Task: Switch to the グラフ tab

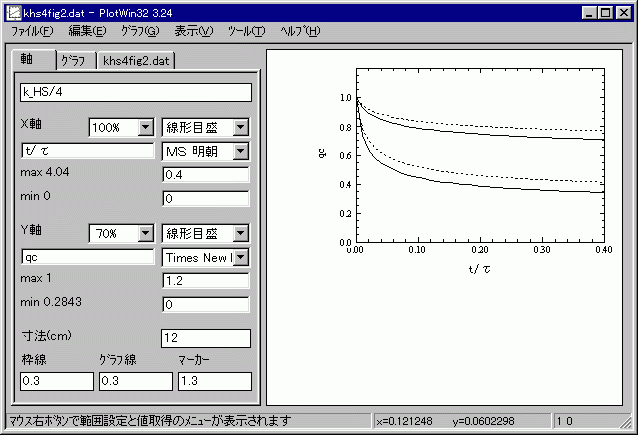Action: [x=74, y=61]
